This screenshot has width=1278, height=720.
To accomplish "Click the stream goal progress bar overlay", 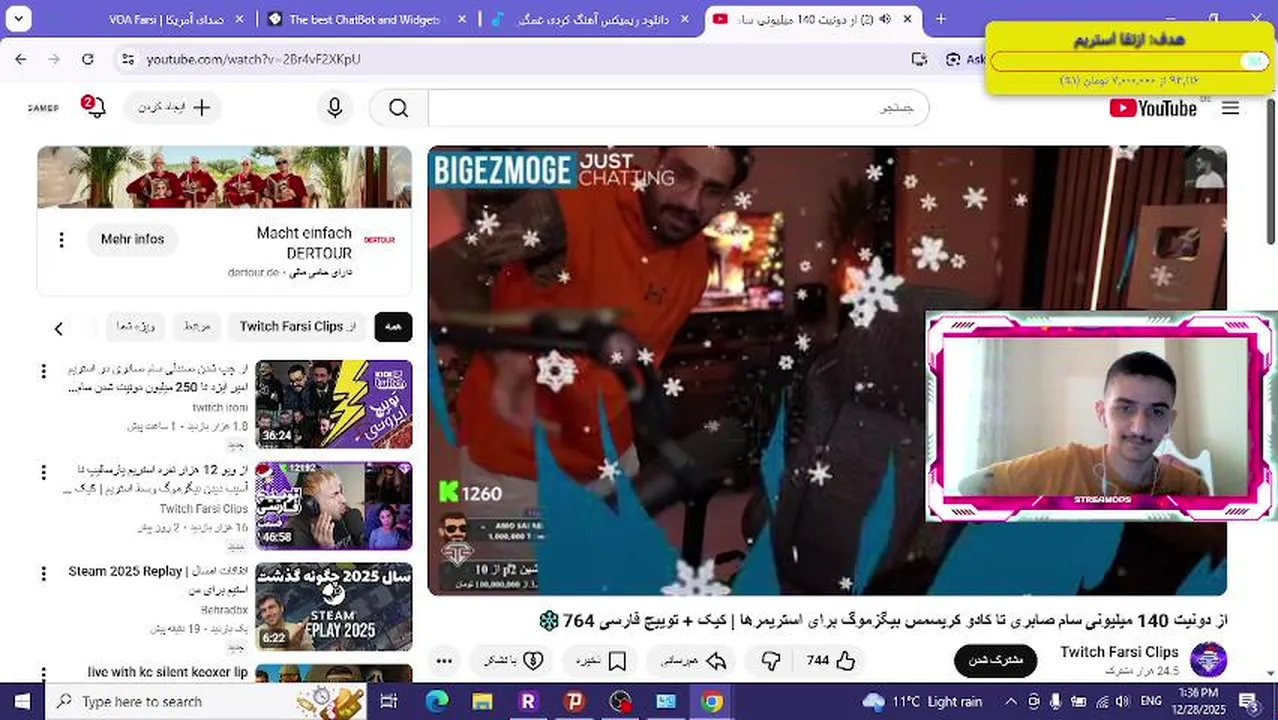I will pyautogui.click(x=1128, y=61).
